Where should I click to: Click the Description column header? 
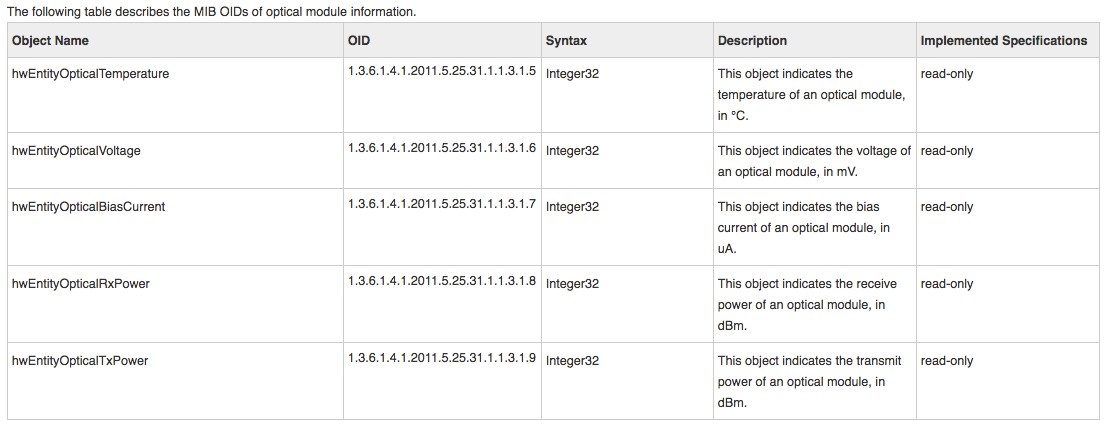752,40
